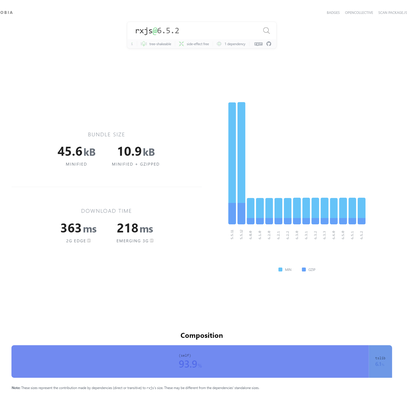Open the npm package badge icon
Screen dimensions: 407x407
point(258,44)
